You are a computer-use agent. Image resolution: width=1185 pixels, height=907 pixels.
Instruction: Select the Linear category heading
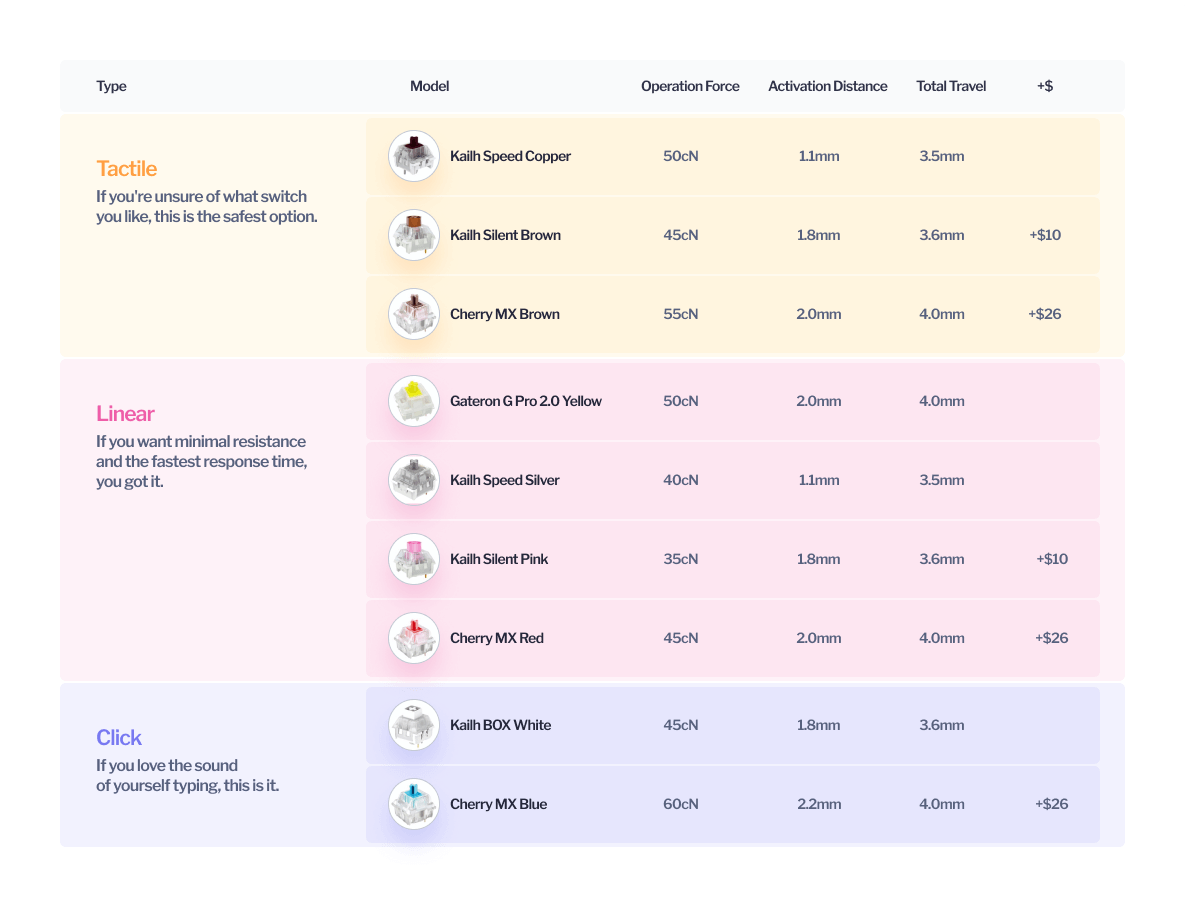click(125, 413)
